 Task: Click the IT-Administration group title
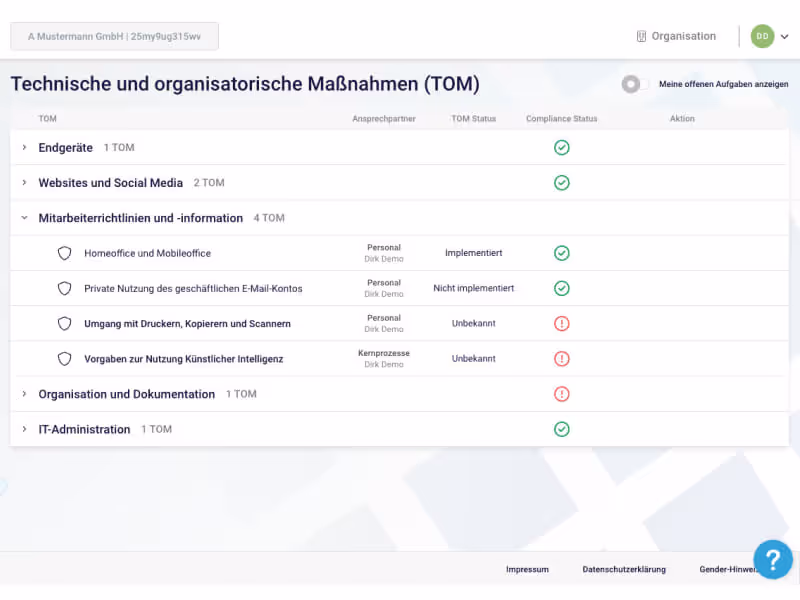[x=84, y=429]
